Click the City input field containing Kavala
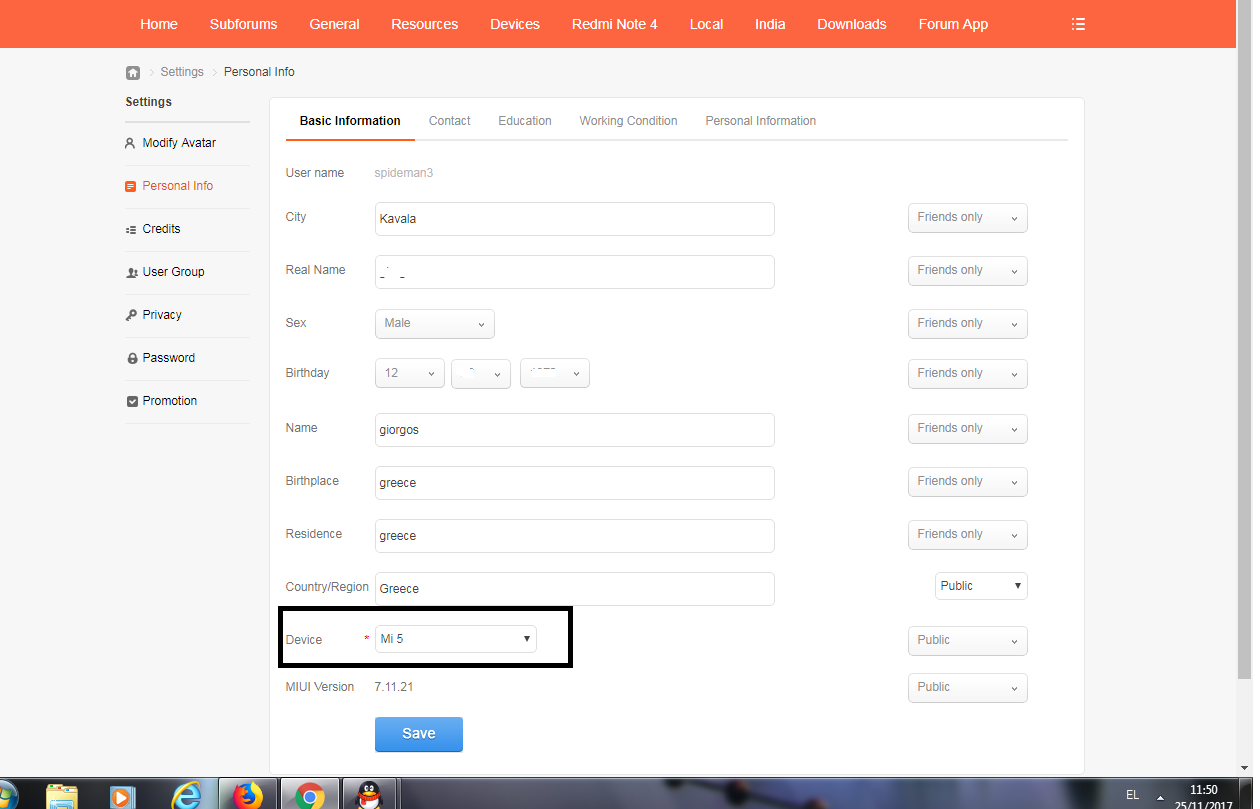This screenshot has height=809, width=1260. (x=574, y=219)
